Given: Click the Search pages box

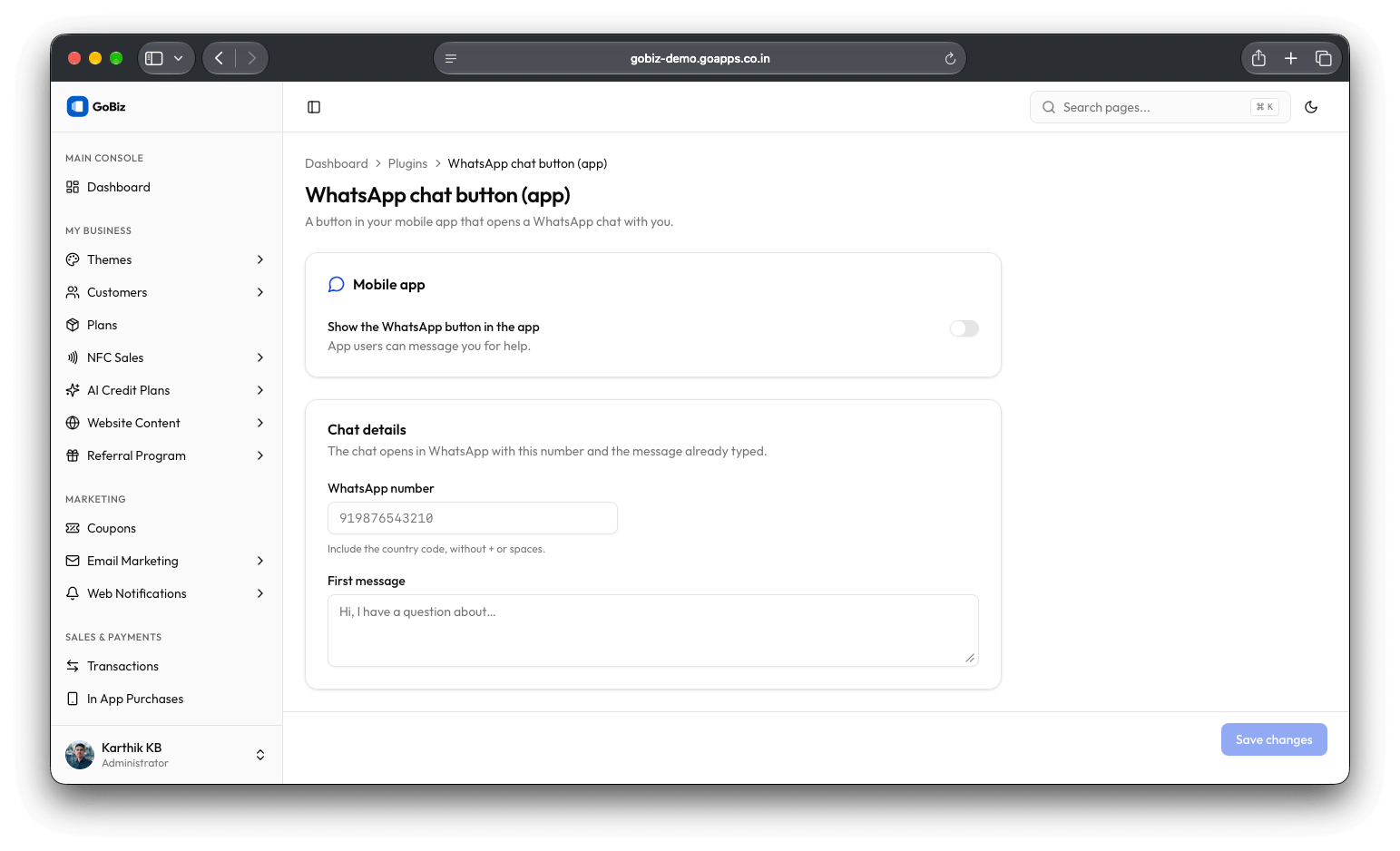Looking at the screenshot, I should pos(1160,107).
